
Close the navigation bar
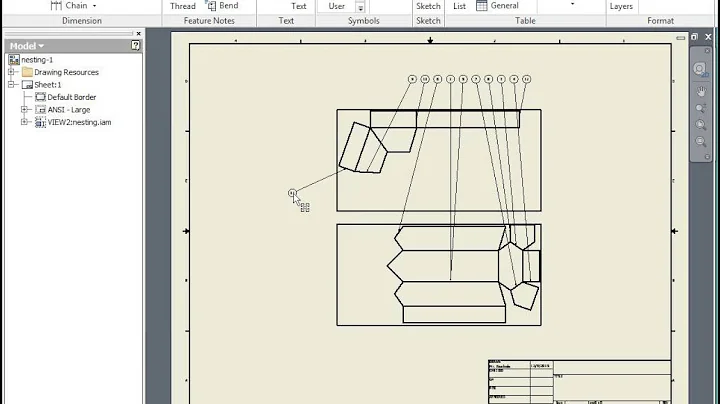[x=707, y=50]
